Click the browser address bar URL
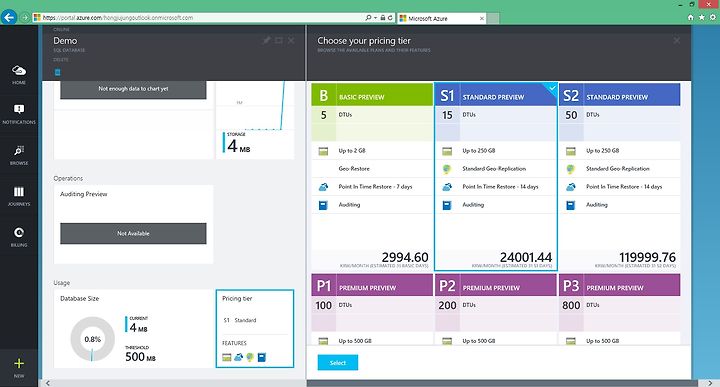This screenshot has height=387, width=720. click(118, 17)
